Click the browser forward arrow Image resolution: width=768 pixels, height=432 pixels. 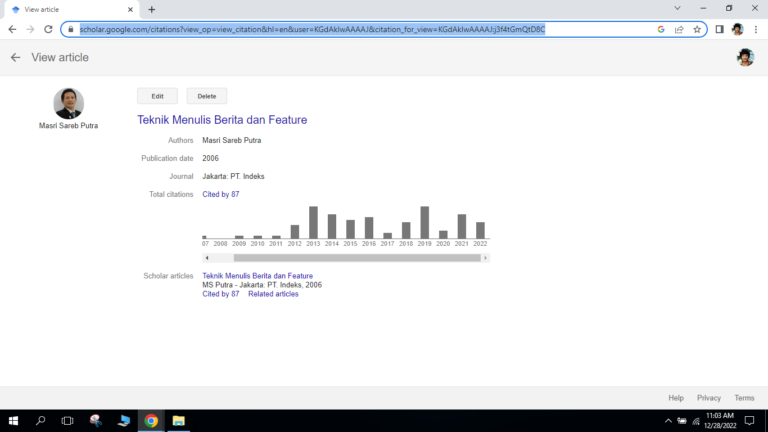pyautogui.click(x=30, y=29)
